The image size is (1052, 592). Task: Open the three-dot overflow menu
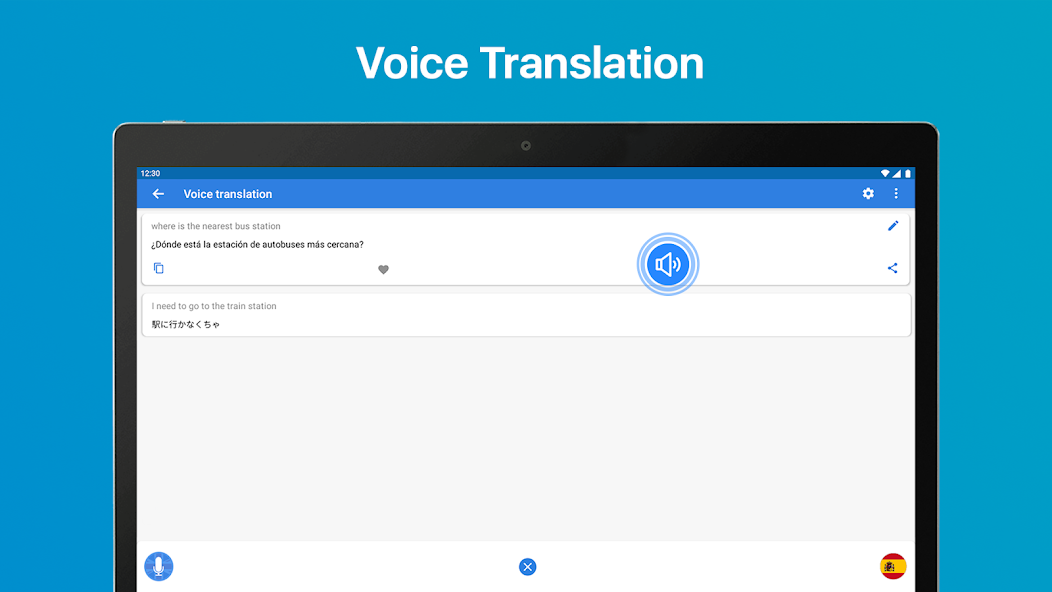point(896,194)
